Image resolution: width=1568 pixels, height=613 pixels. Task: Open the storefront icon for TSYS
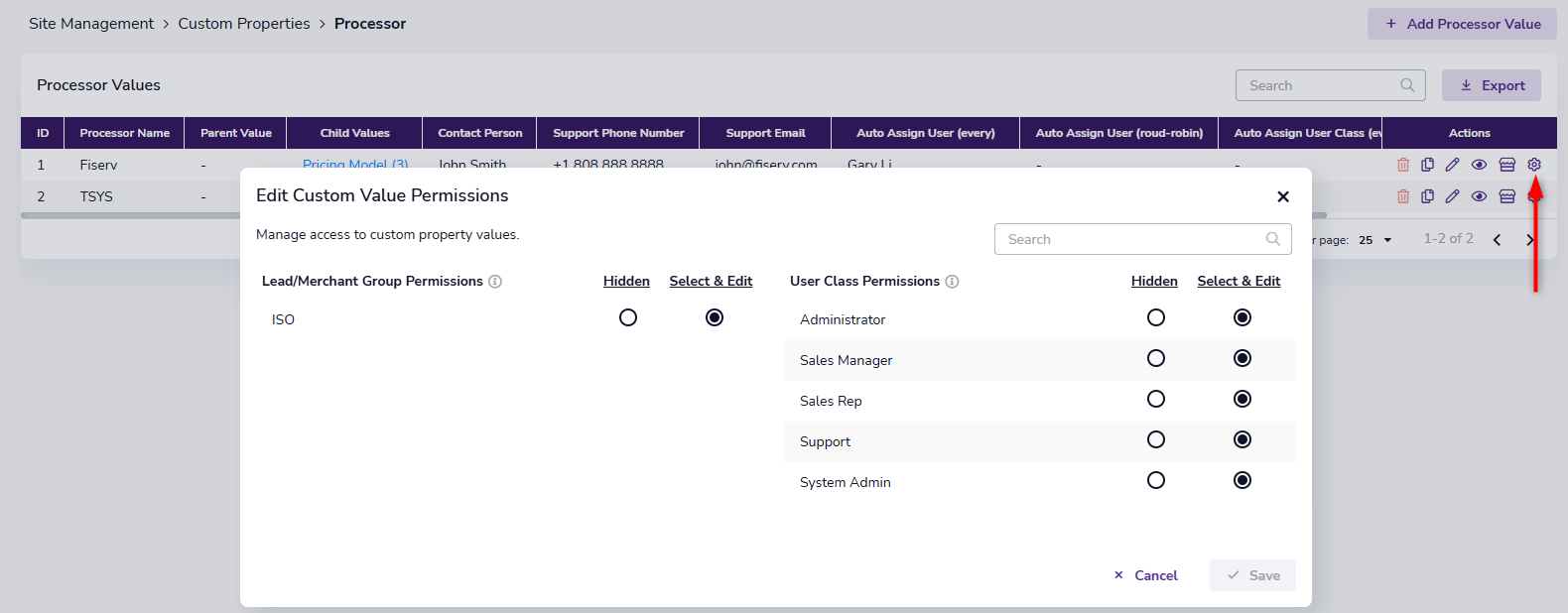pos(1506,196)
